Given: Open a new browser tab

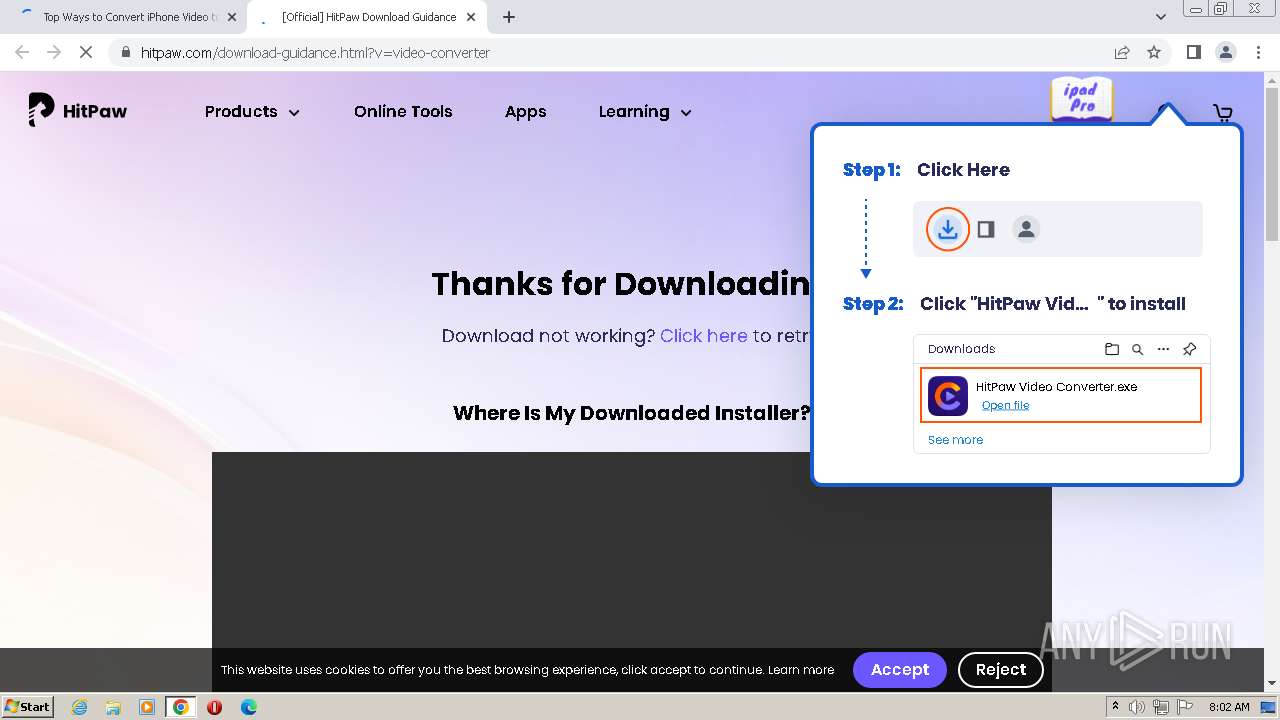Looking at the screenshot, I should [x=509, y=17].
